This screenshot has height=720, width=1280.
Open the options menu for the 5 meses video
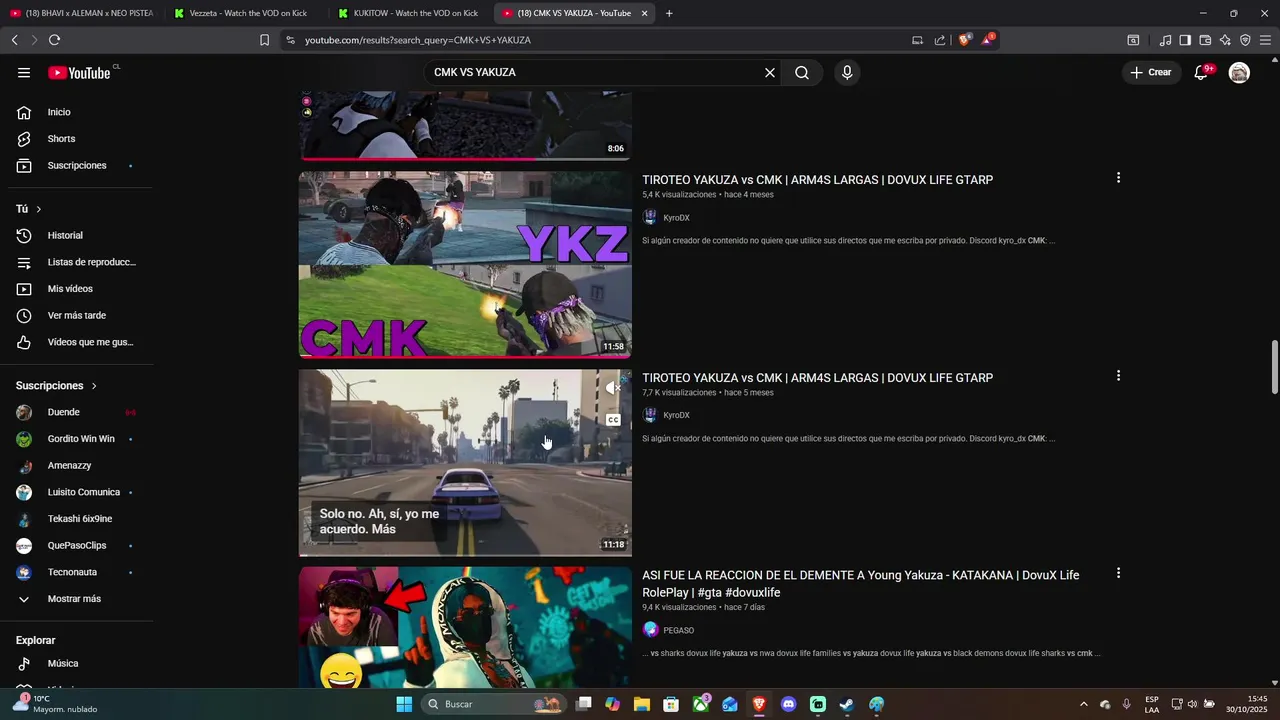(1118, 376)
